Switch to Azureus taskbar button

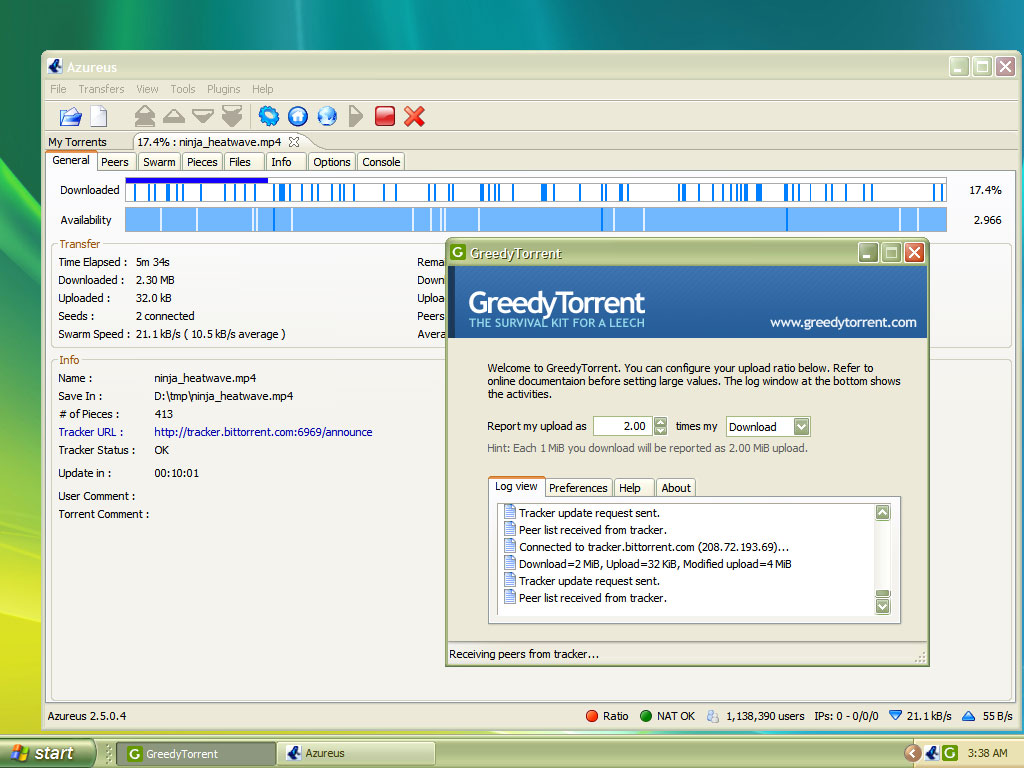(356, 754)
